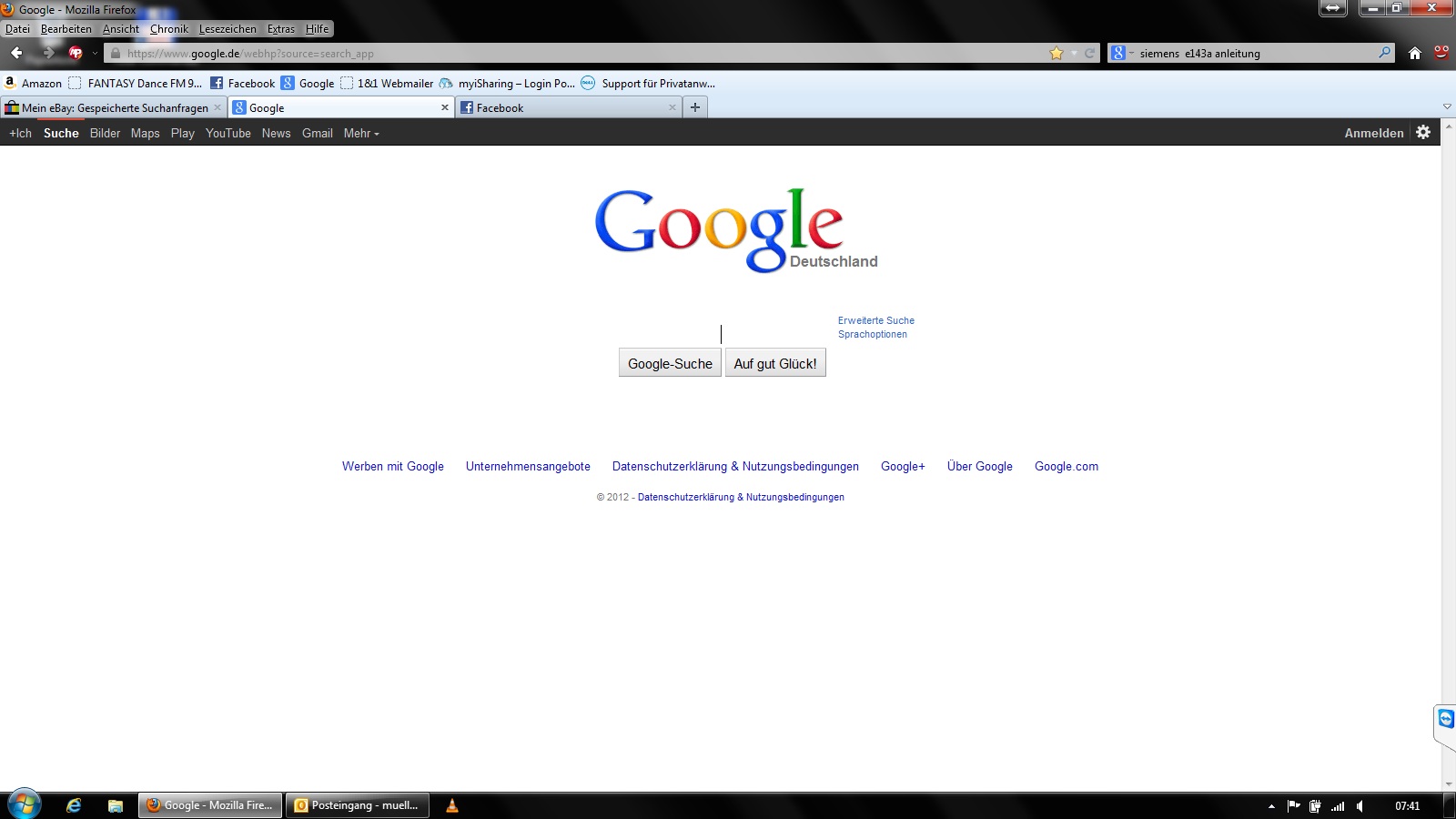1456x819 pixels.
Task: Click the red add-on icon beside forward arrow
Action: (x=76, y=53)
